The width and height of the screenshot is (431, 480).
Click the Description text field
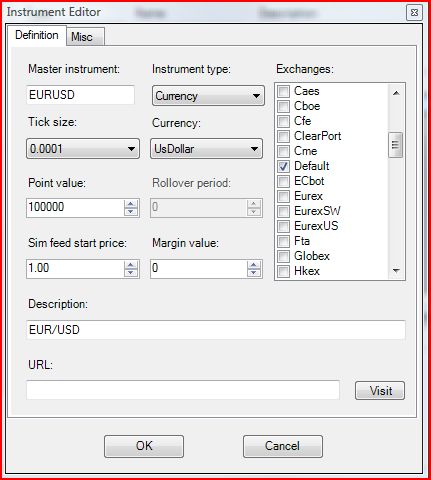point(216,330)
